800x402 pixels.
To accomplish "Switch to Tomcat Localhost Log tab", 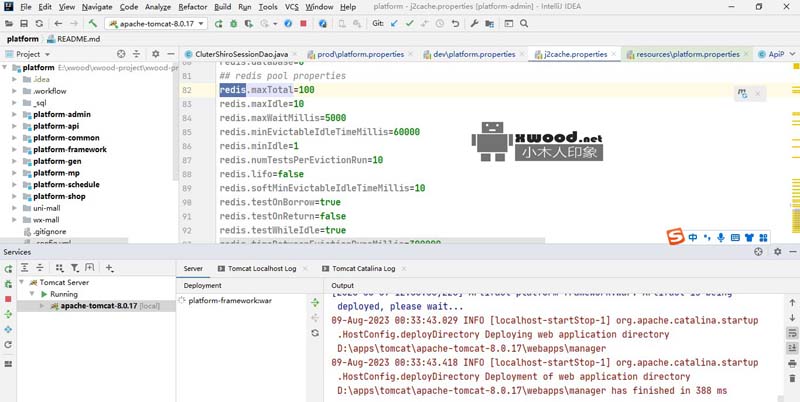I will tap(262, 268).
